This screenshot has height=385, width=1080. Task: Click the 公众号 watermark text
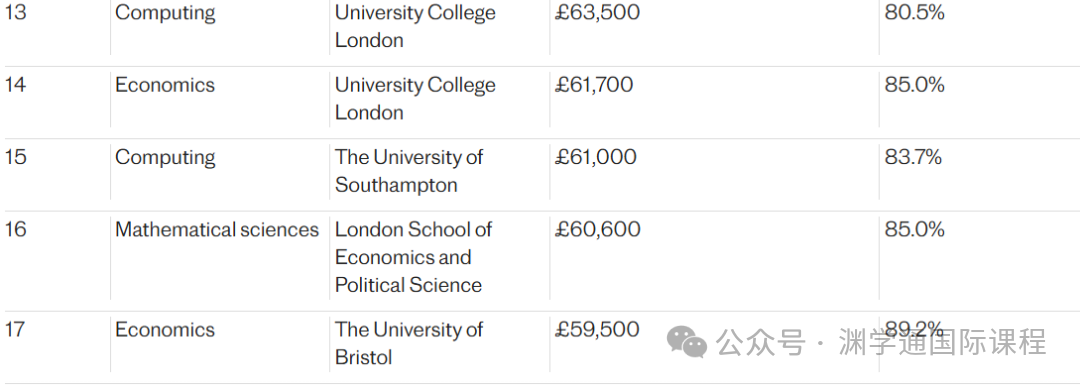coord(760,342)
